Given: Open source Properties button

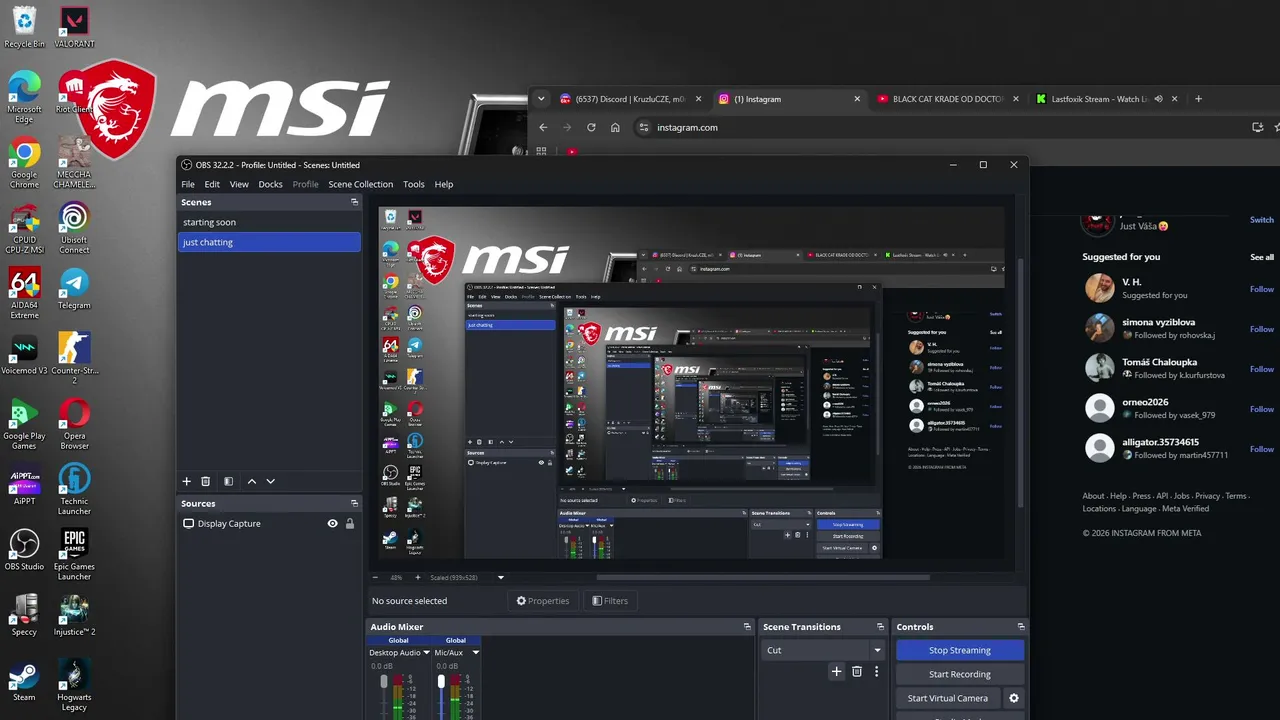Looking at the screenshot, I should [x=543, y=601].
